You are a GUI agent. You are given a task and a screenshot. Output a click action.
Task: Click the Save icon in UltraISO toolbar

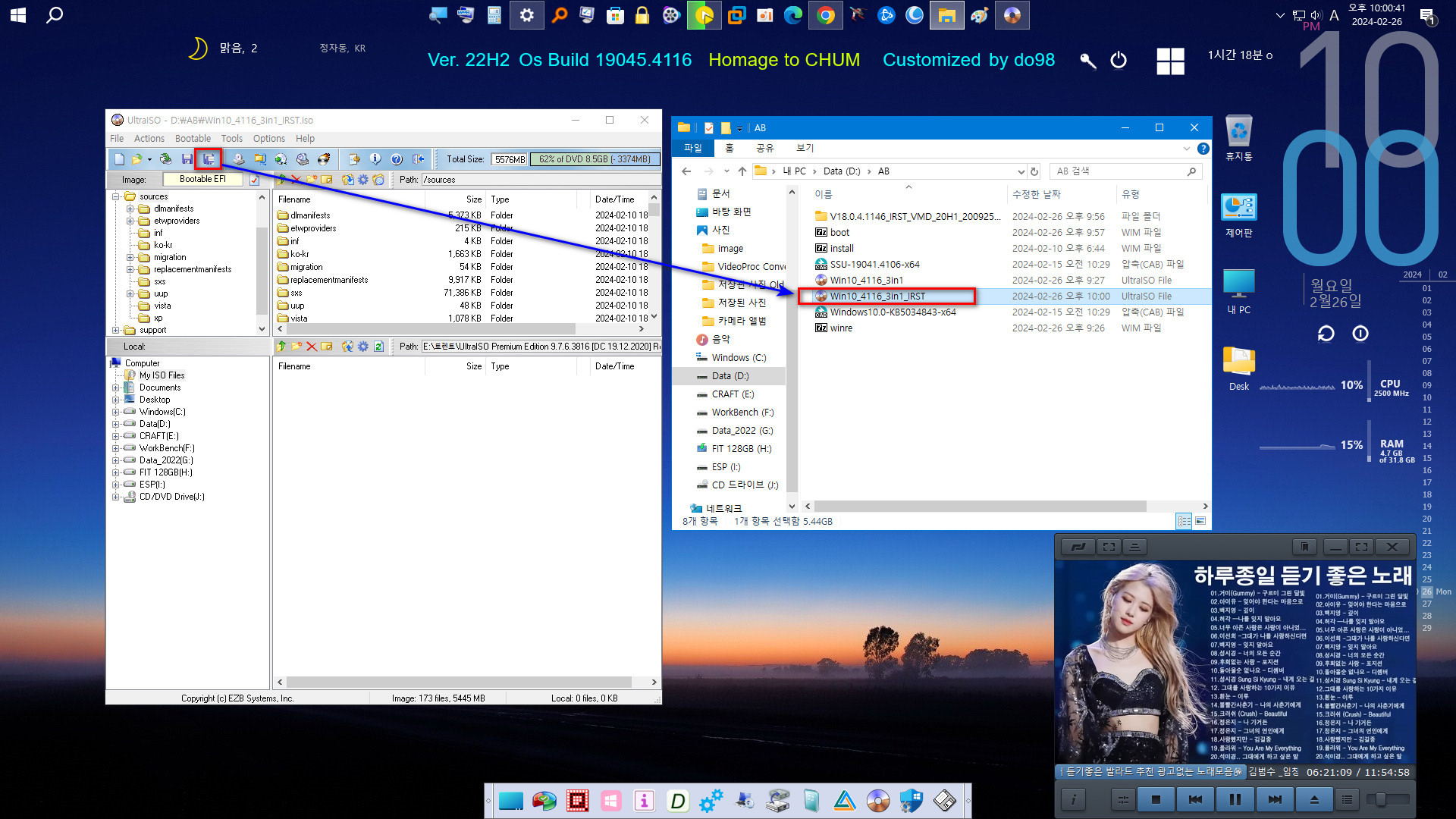pyautogui.click(x=187, y=159)
